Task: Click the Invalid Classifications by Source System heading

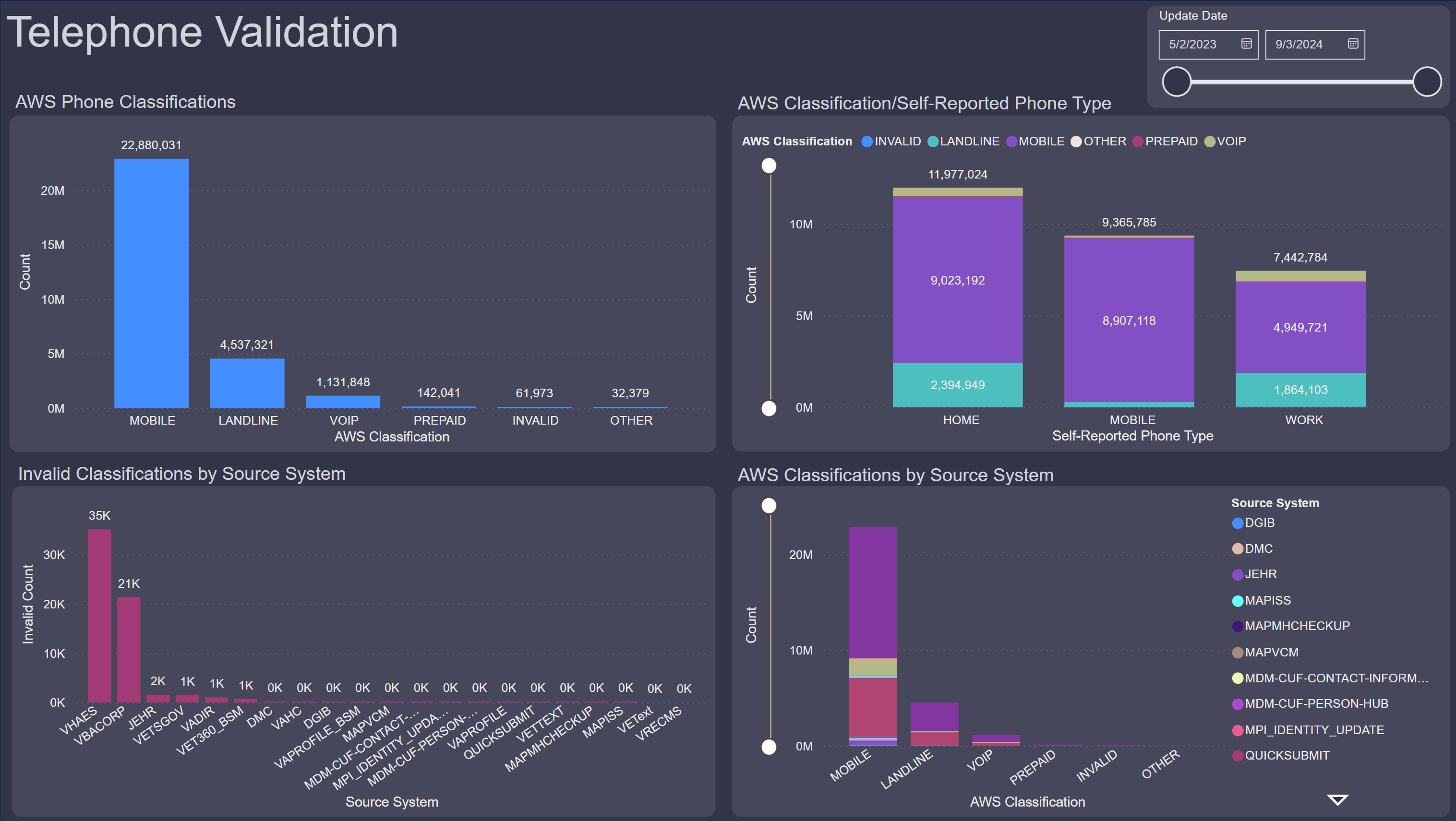Action: tap(182, 474)
